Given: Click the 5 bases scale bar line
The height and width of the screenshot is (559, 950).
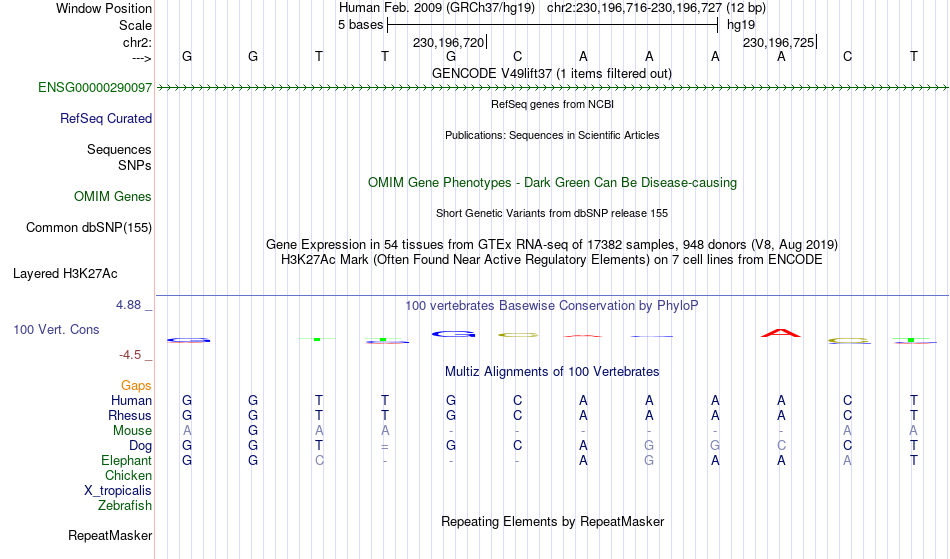Looking at the screenshot, I should point(553,25).
